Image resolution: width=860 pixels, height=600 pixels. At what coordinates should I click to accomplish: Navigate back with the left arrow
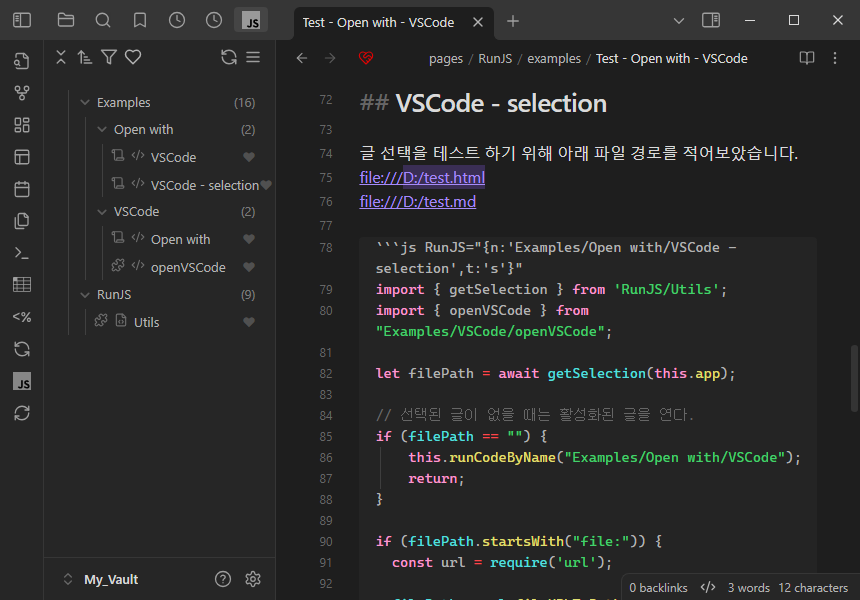pos(302,58)
